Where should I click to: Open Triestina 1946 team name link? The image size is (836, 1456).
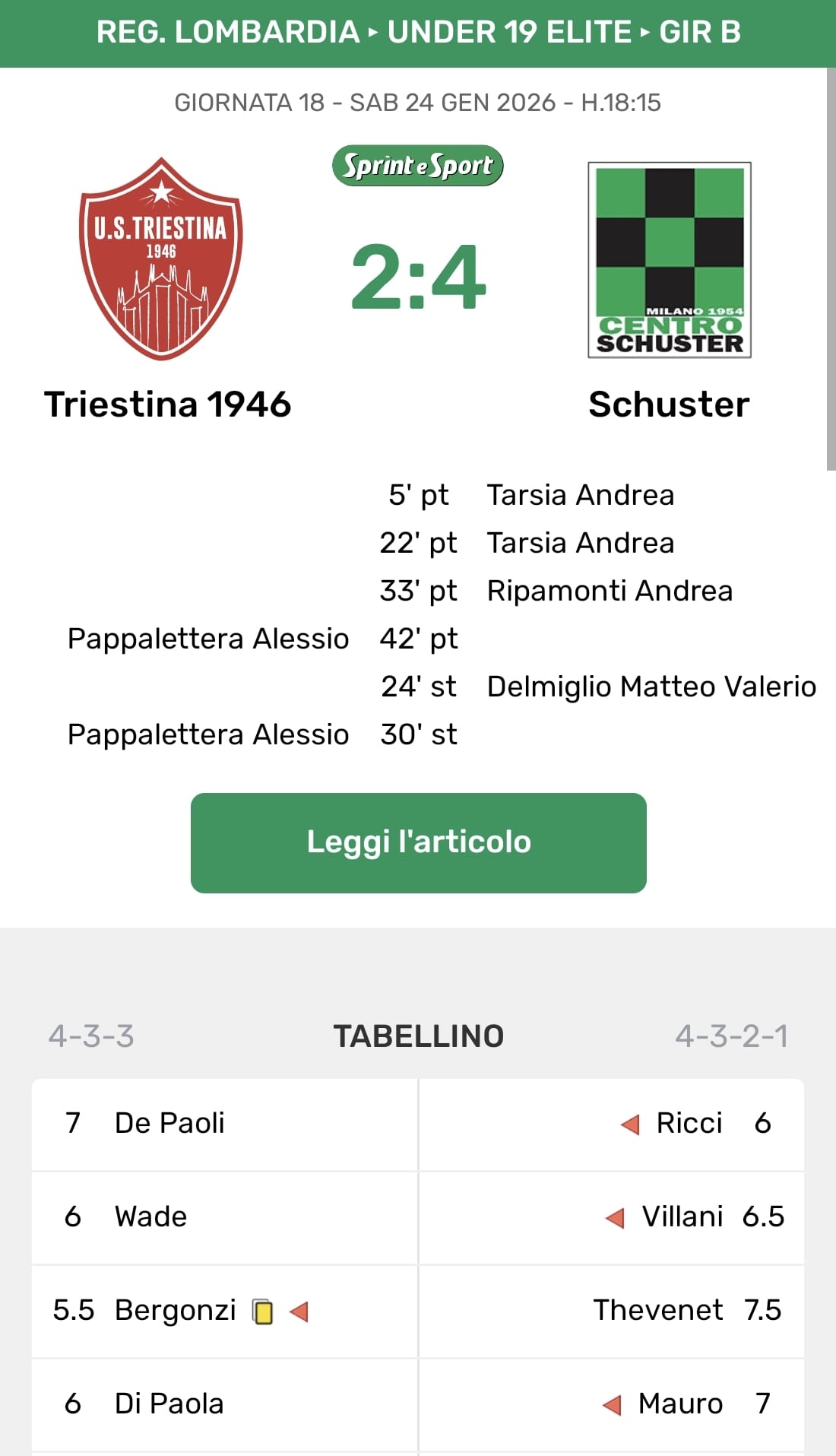point(167,404)
